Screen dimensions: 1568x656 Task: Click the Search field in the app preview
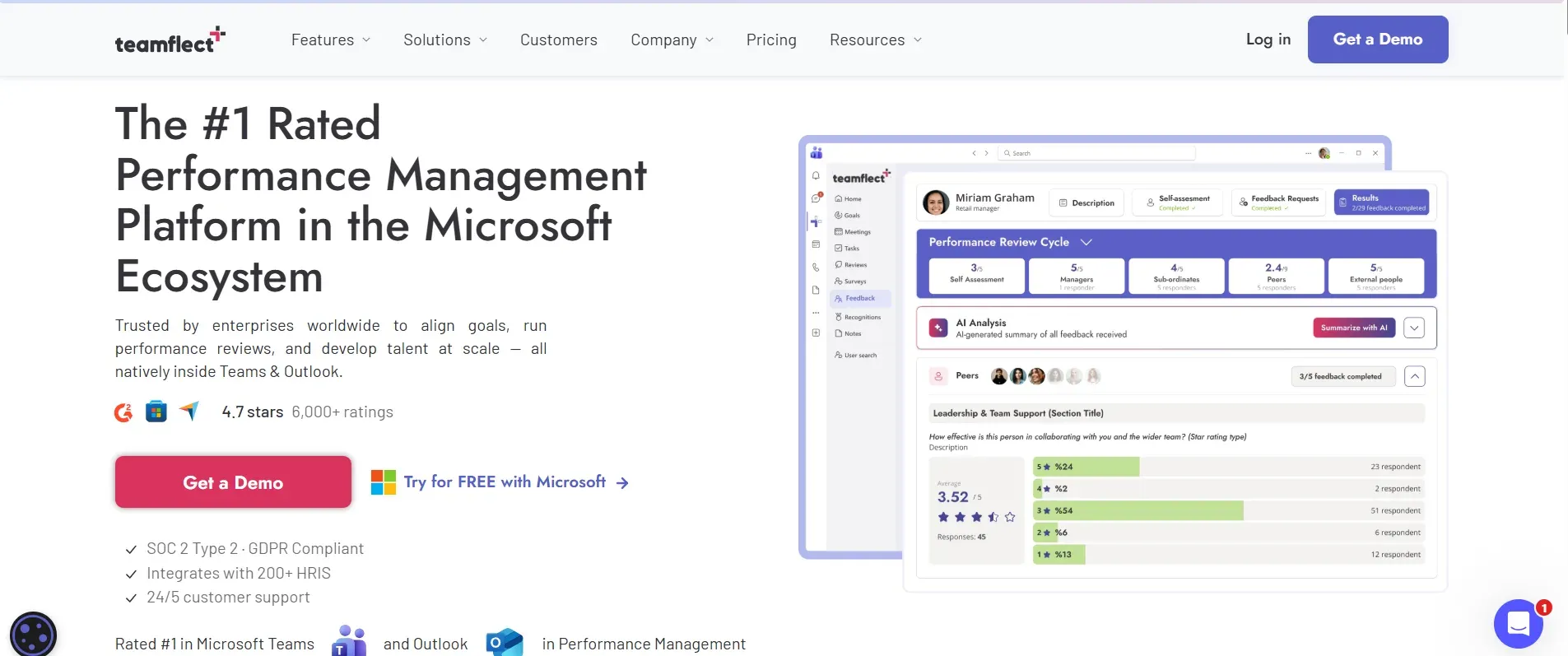[1096, 153]
